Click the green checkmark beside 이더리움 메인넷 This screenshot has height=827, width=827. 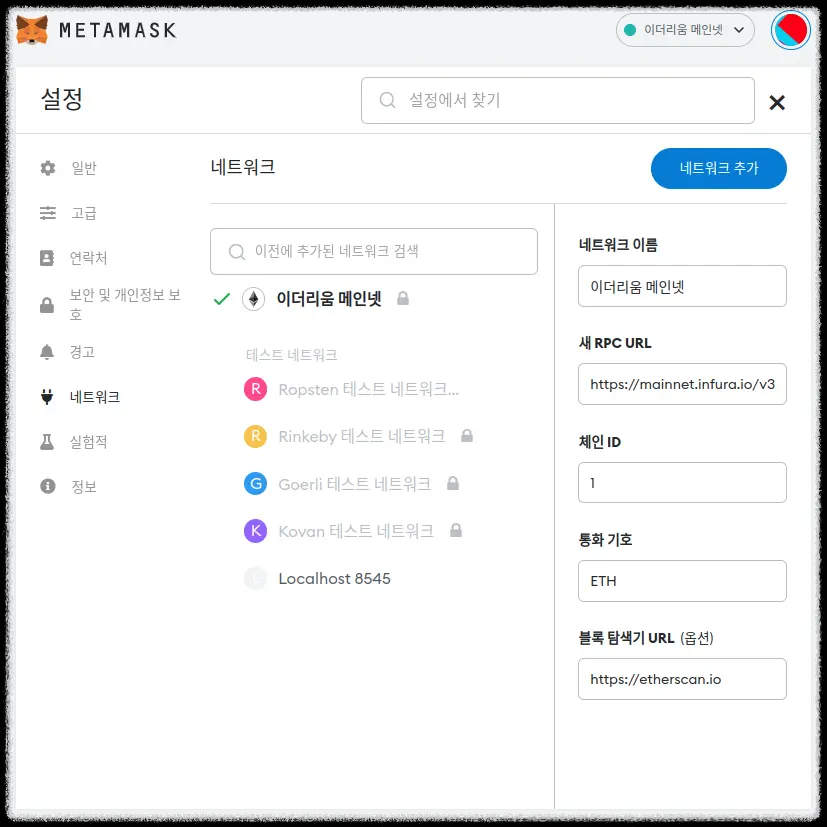pos(222,299)
